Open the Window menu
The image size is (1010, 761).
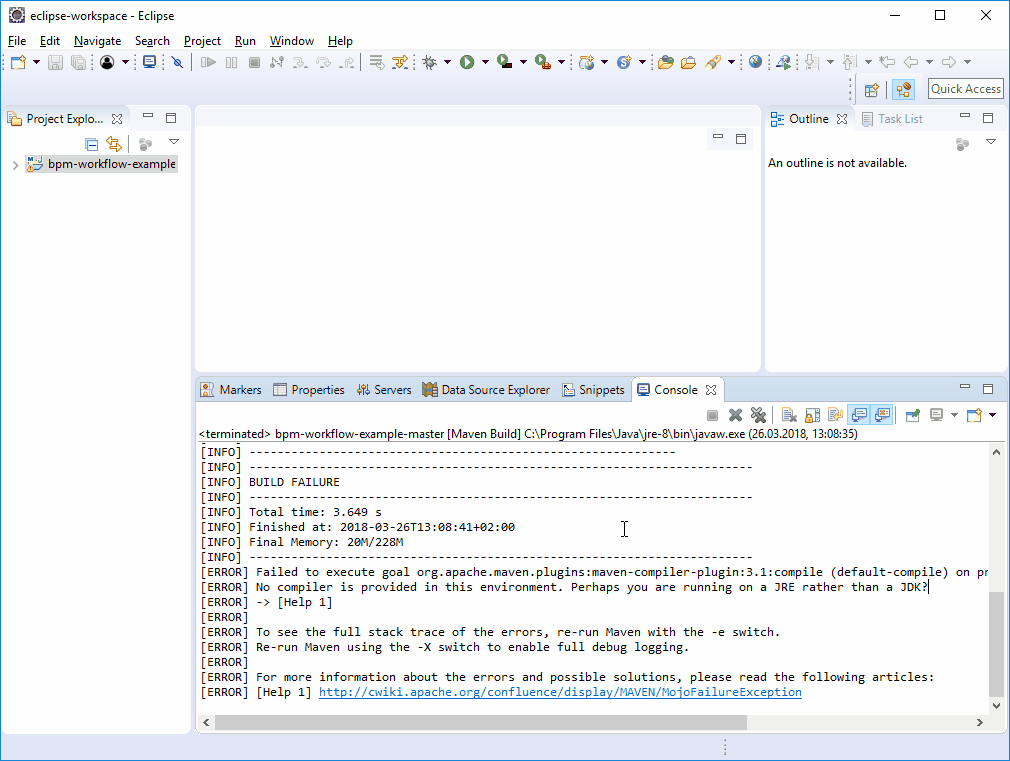292,41
